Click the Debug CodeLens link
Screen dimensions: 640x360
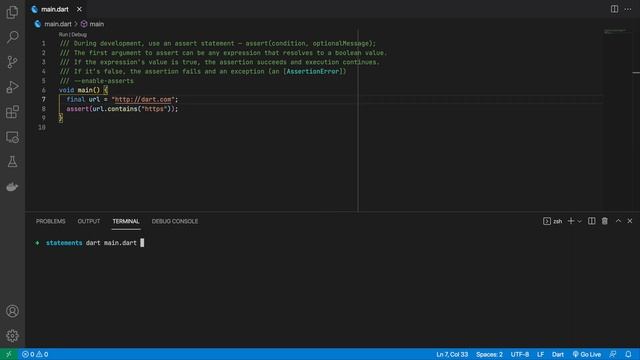pos(80,35)
